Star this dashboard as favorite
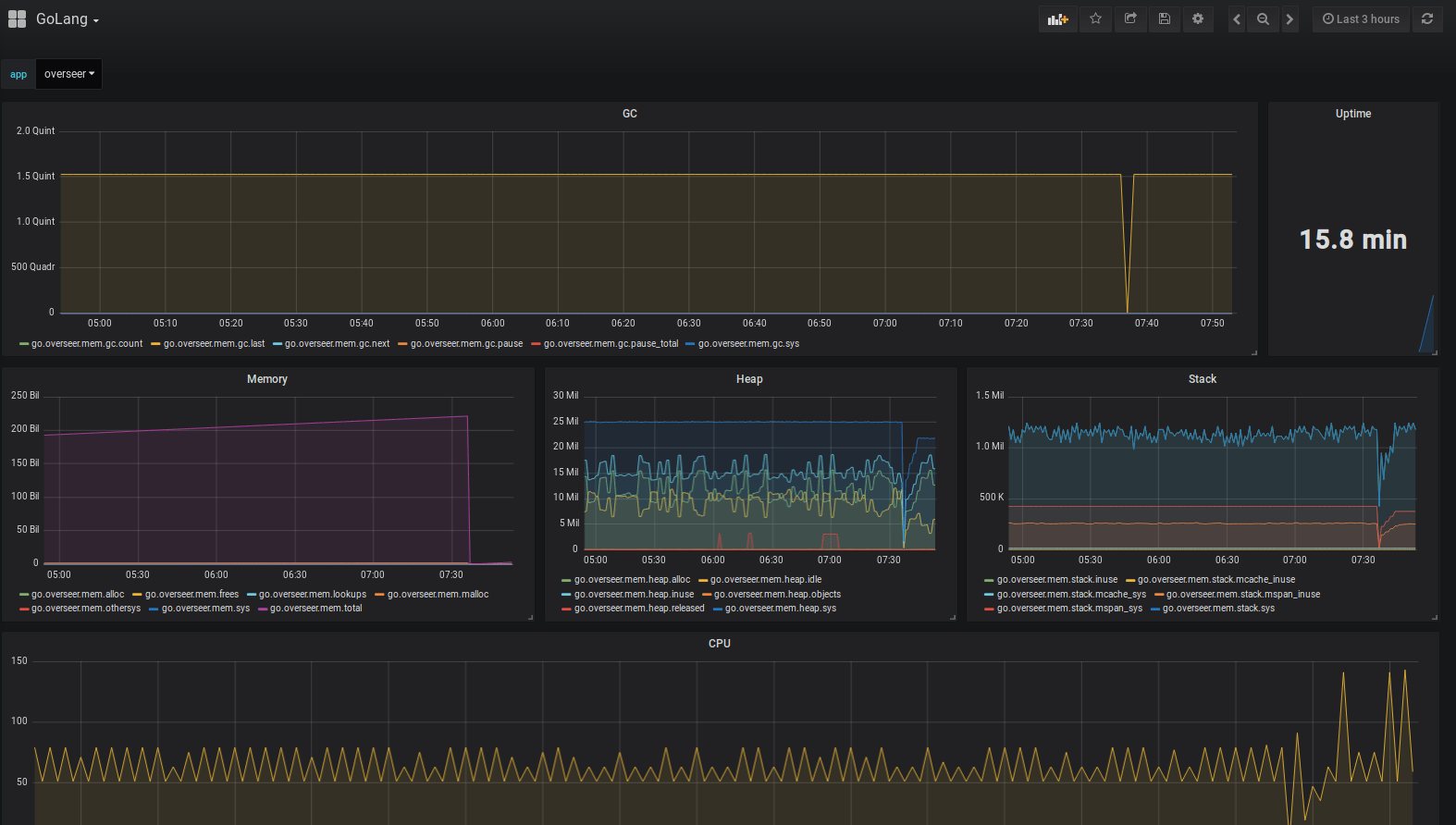 pyautogui.click(x=1095, y=19)
